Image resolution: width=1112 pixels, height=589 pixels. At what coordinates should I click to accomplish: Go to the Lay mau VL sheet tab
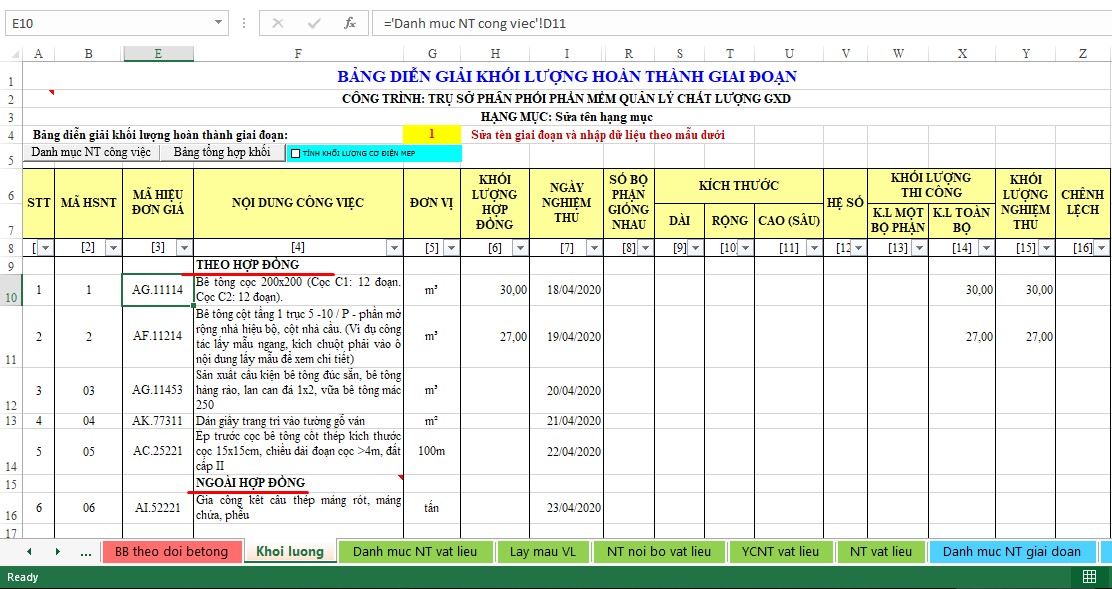pos(543,551)
